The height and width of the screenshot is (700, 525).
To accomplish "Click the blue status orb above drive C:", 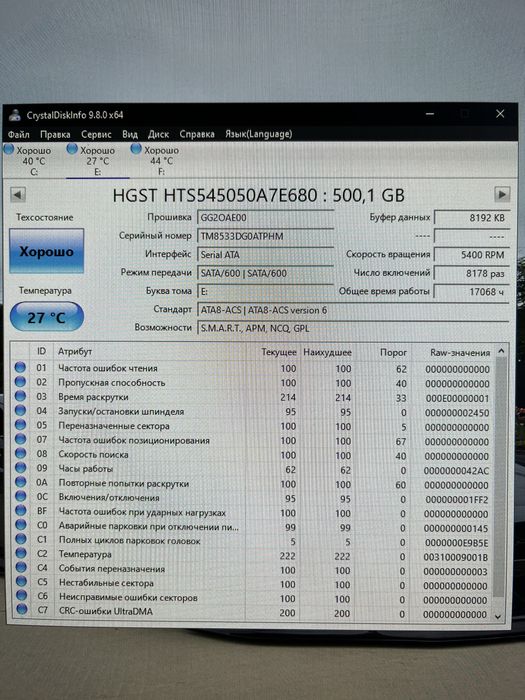I will click(x=9, y=150).
